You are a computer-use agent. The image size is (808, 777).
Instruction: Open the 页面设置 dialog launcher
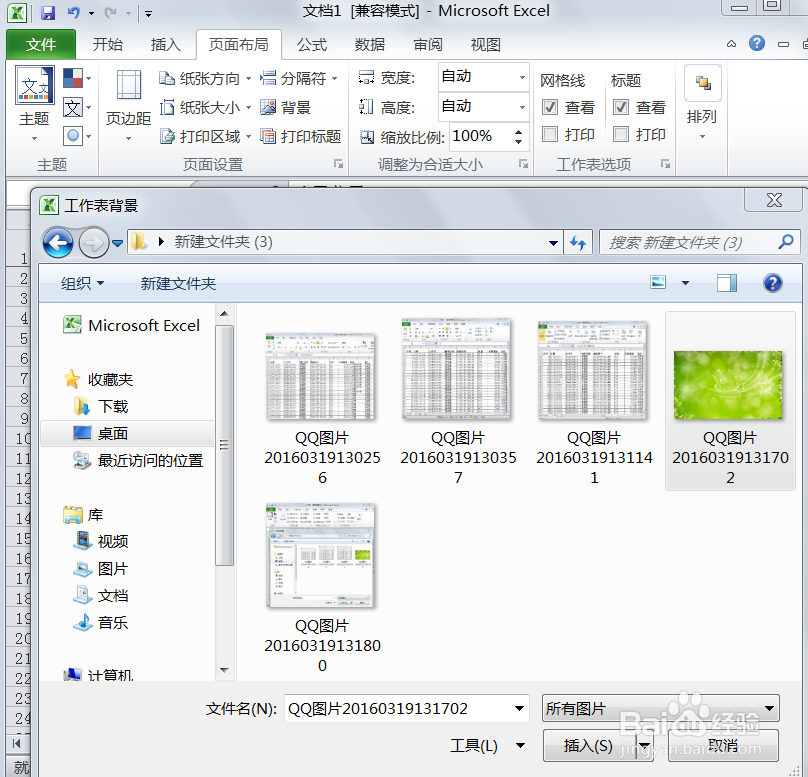(x=338, y=164)
